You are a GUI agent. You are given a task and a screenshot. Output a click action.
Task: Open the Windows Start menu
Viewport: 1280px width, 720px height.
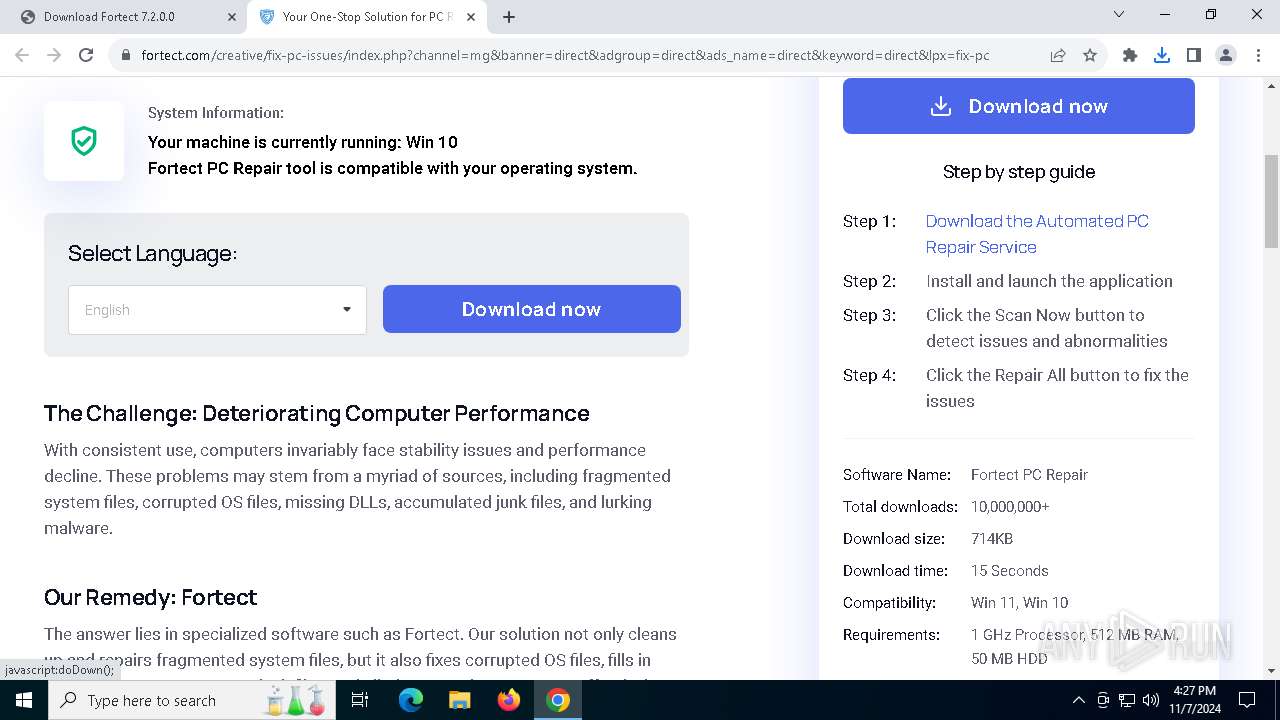24,700
